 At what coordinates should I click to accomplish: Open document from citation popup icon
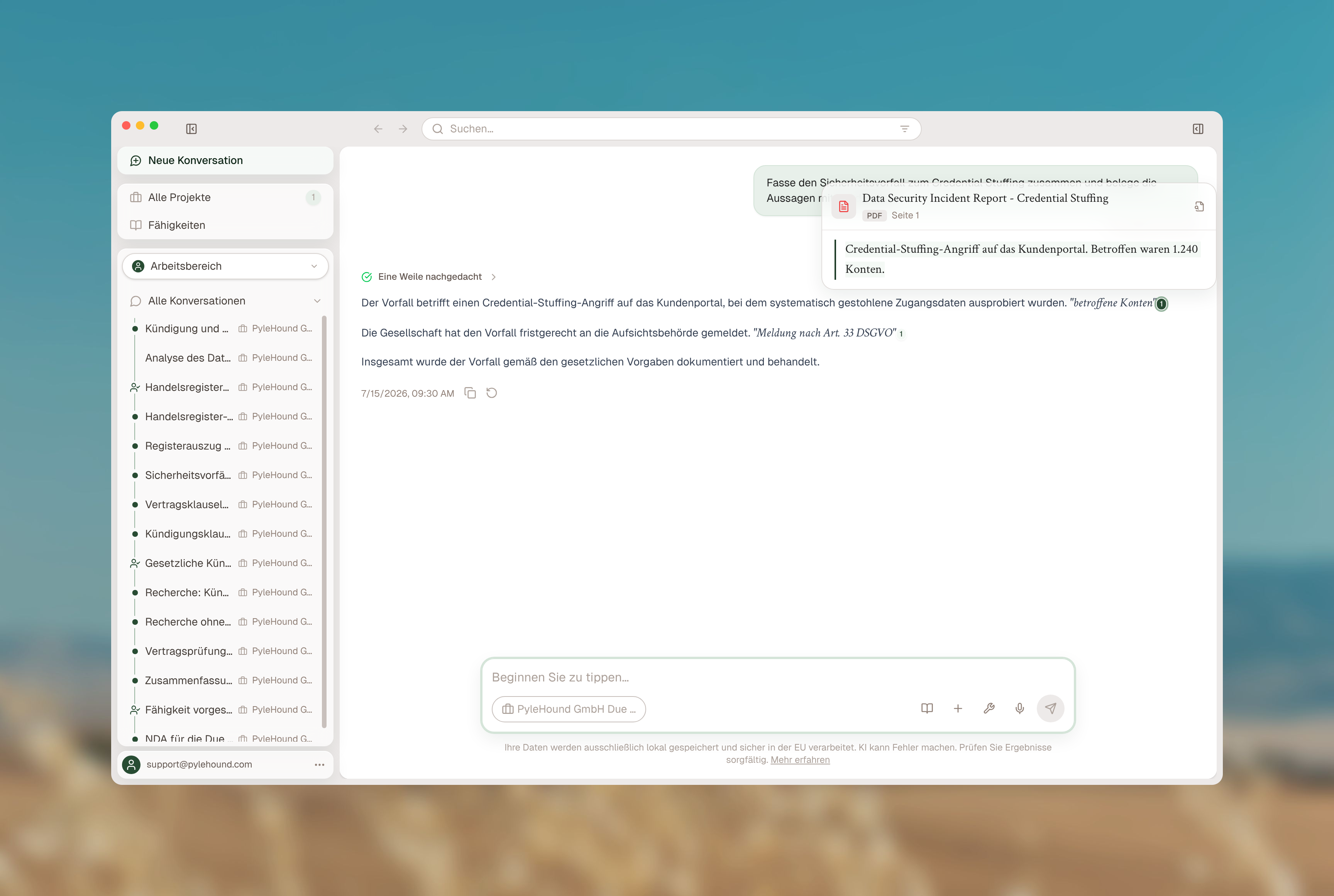pyautogui.click(x=1199, y=206)
